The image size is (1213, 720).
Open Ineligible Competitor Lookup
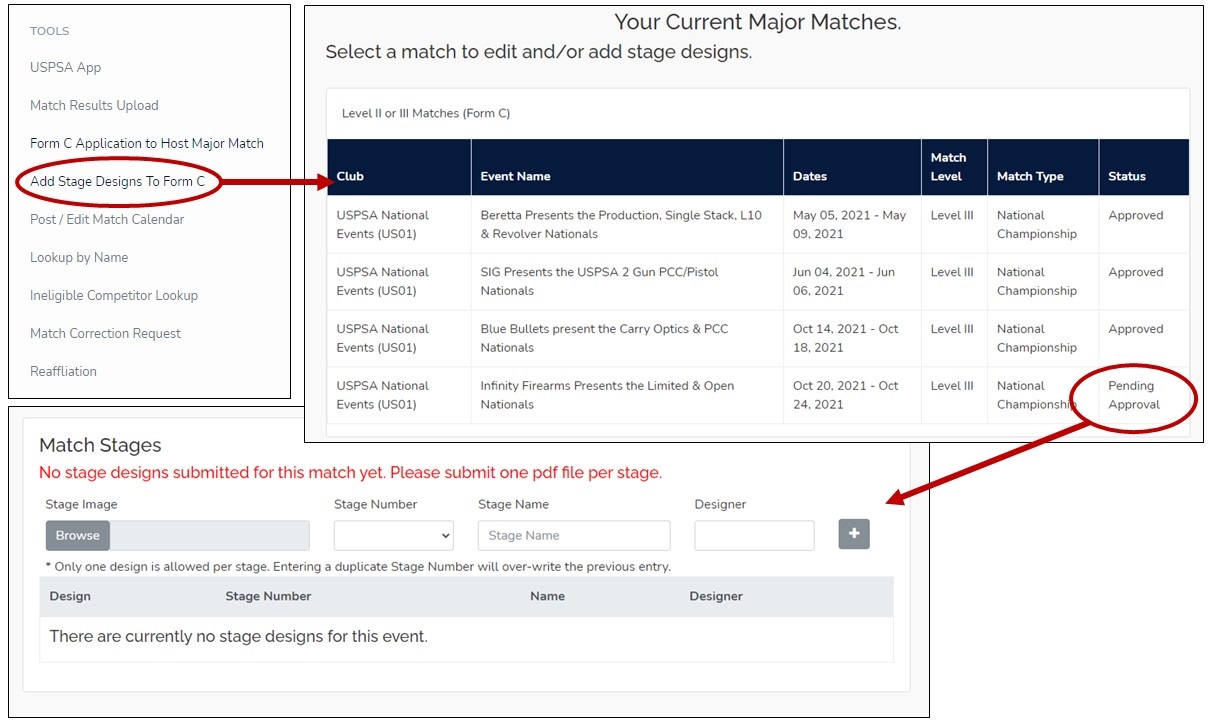(x=114, y=295)
